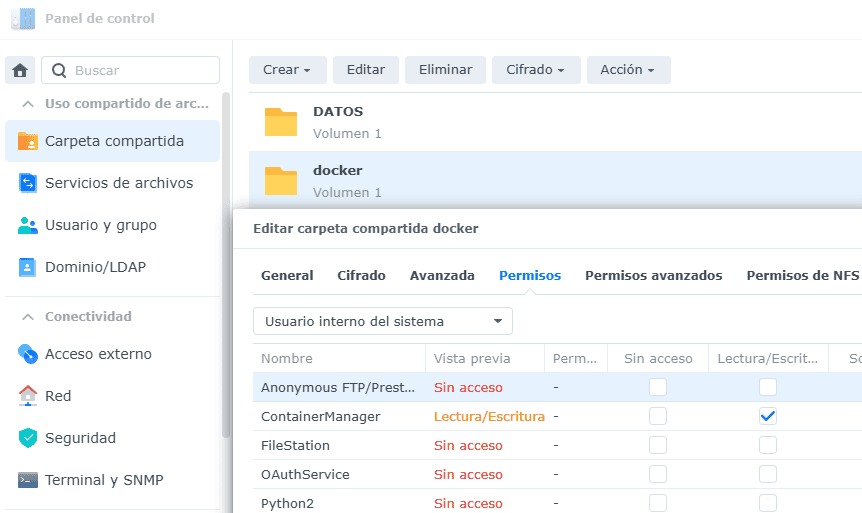Open Terminal y SNMP icon
Image resolution: width=862 pixels, height=513 pixels.
tap(28, 480)
